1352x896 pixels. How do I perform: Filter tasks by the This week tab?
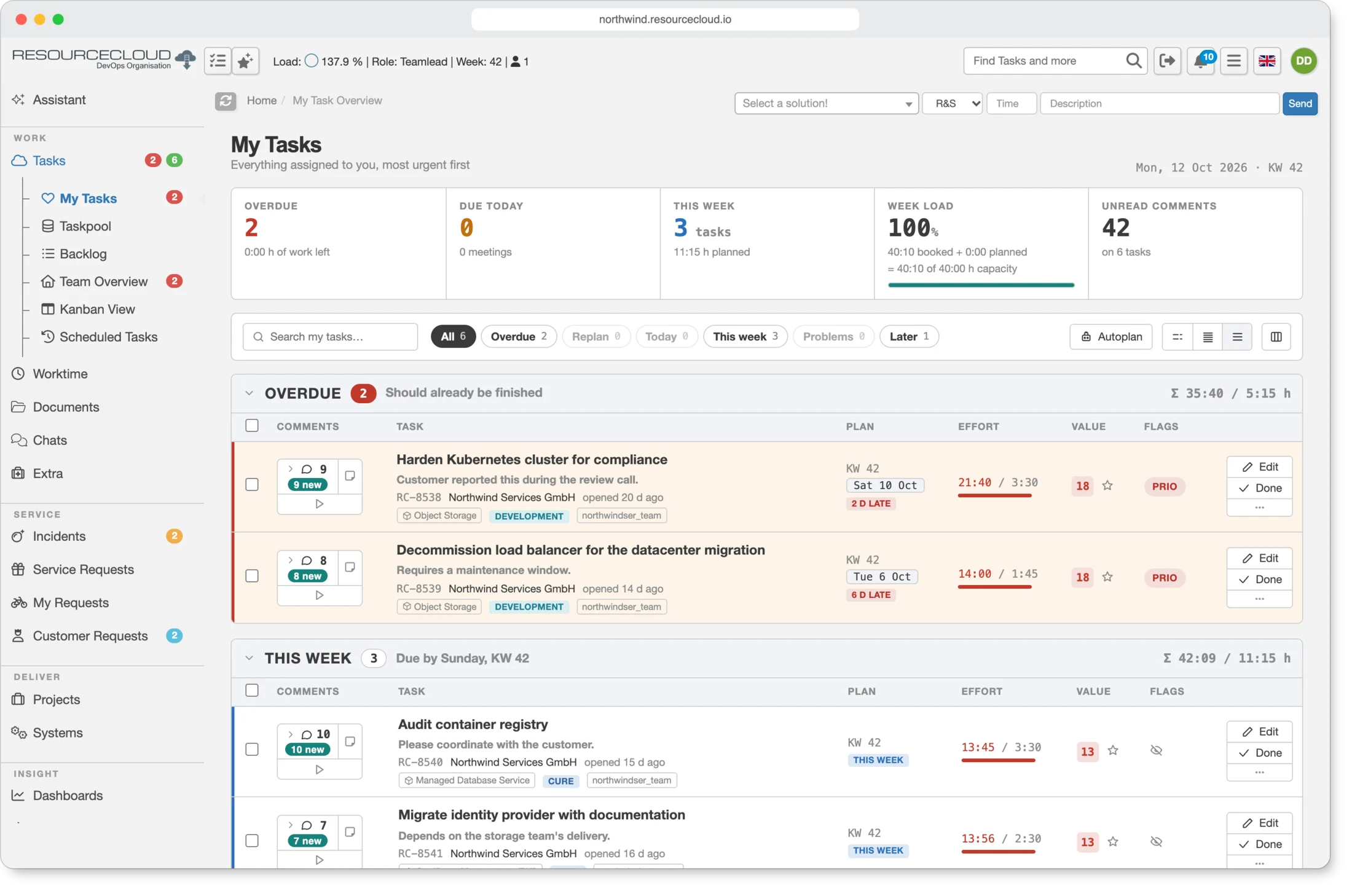coord(745,336)
